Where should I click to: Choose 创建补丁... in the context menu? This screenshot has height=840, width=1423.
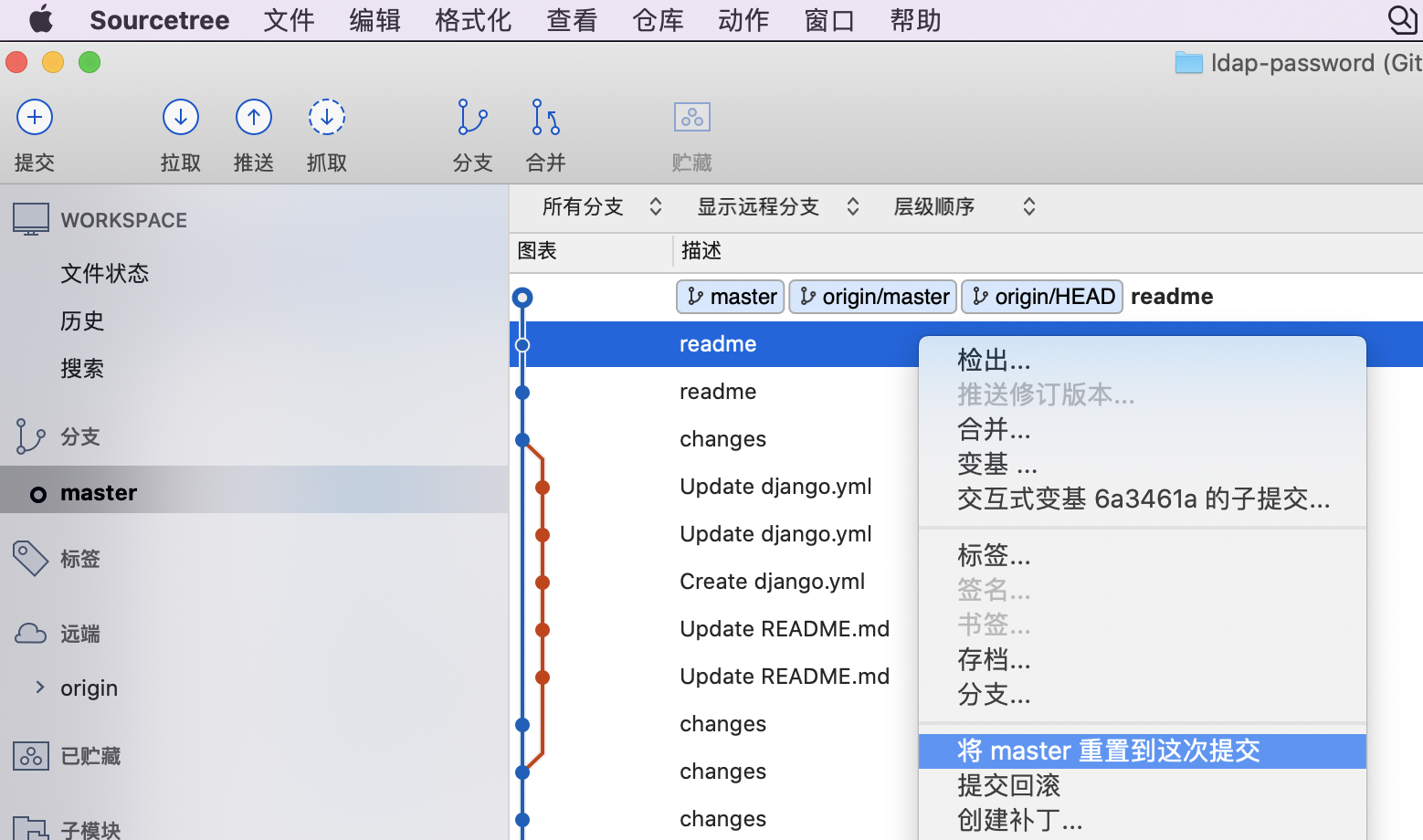1143,821
